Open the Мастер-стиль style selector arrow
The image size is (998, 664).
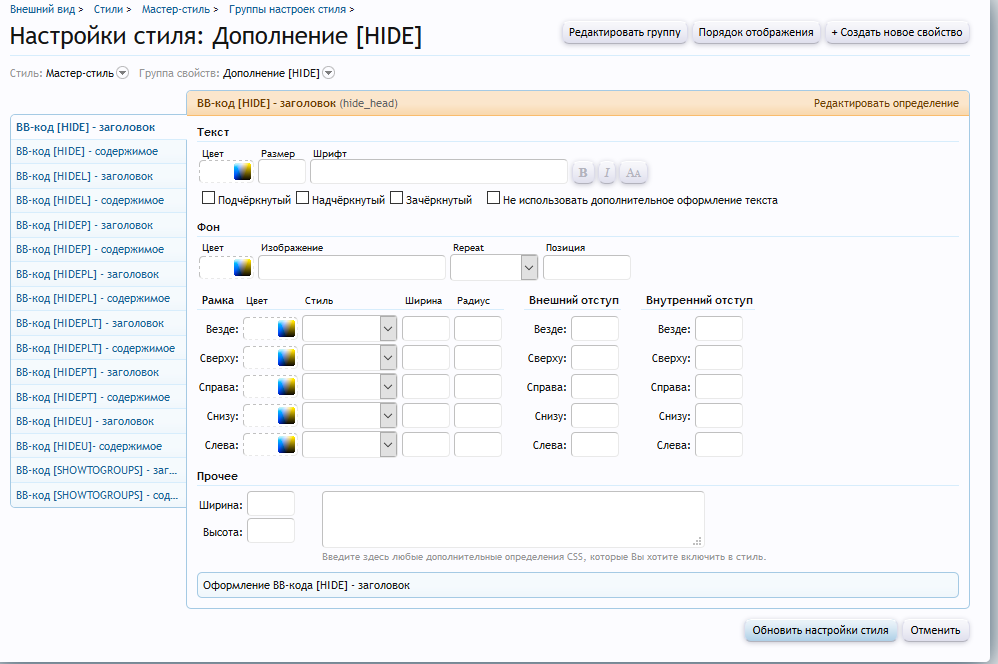(123, 73)
